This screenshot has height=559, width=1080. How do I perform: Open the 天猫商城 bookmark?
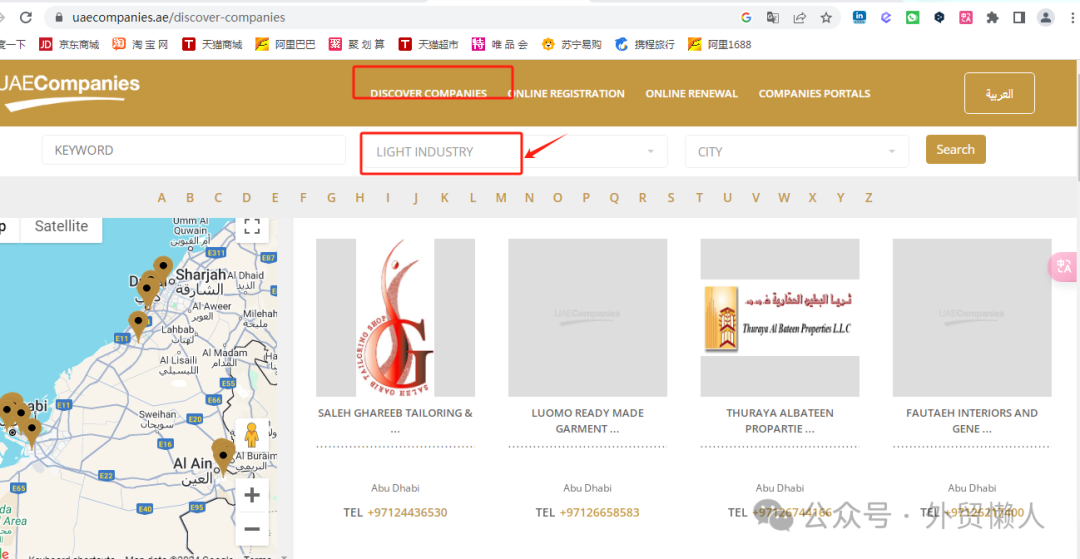212,45
